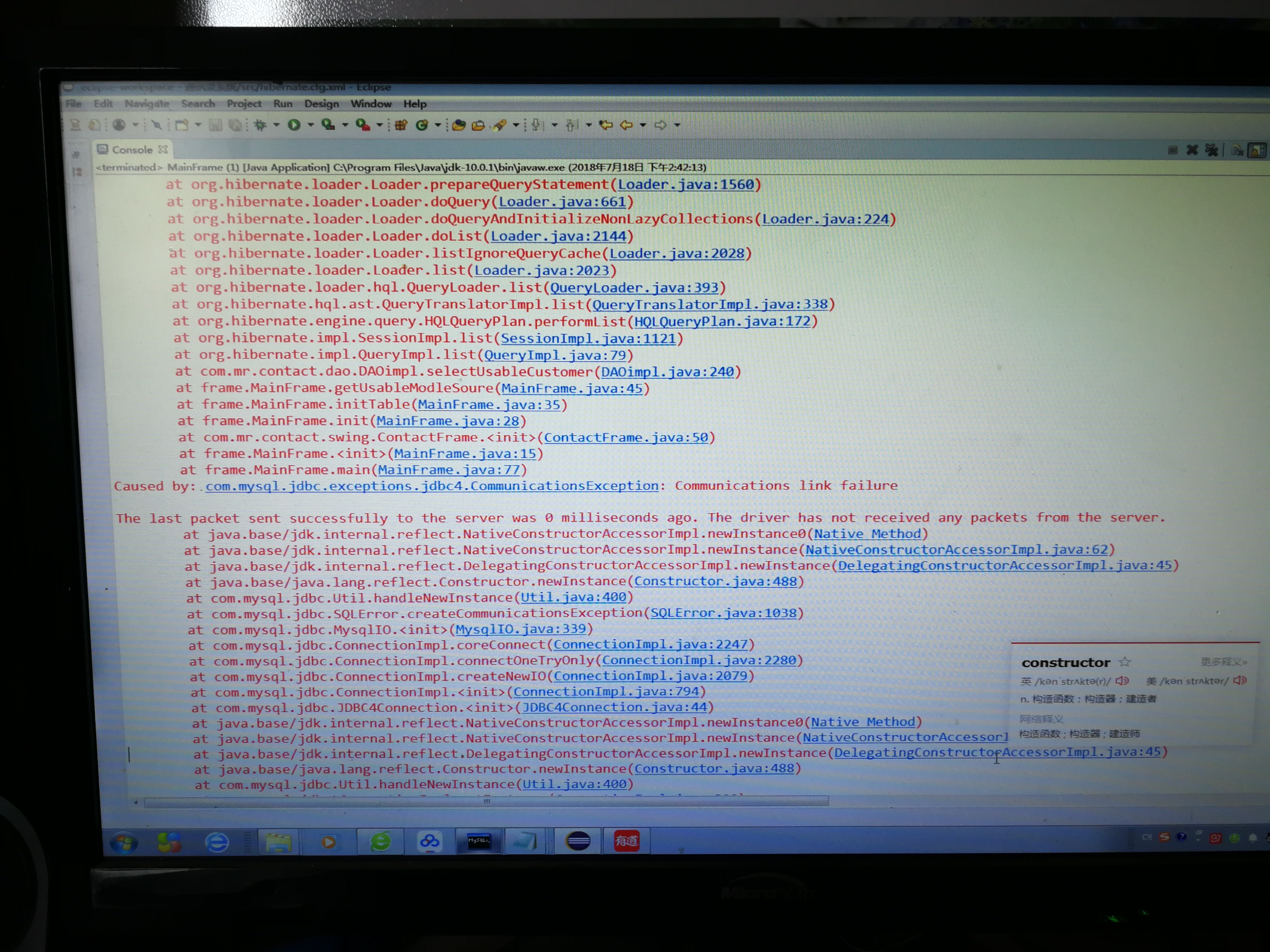1270x952 pixels.
Task: Click the Back navigation yellow arrow
Action: pos(626,124)
